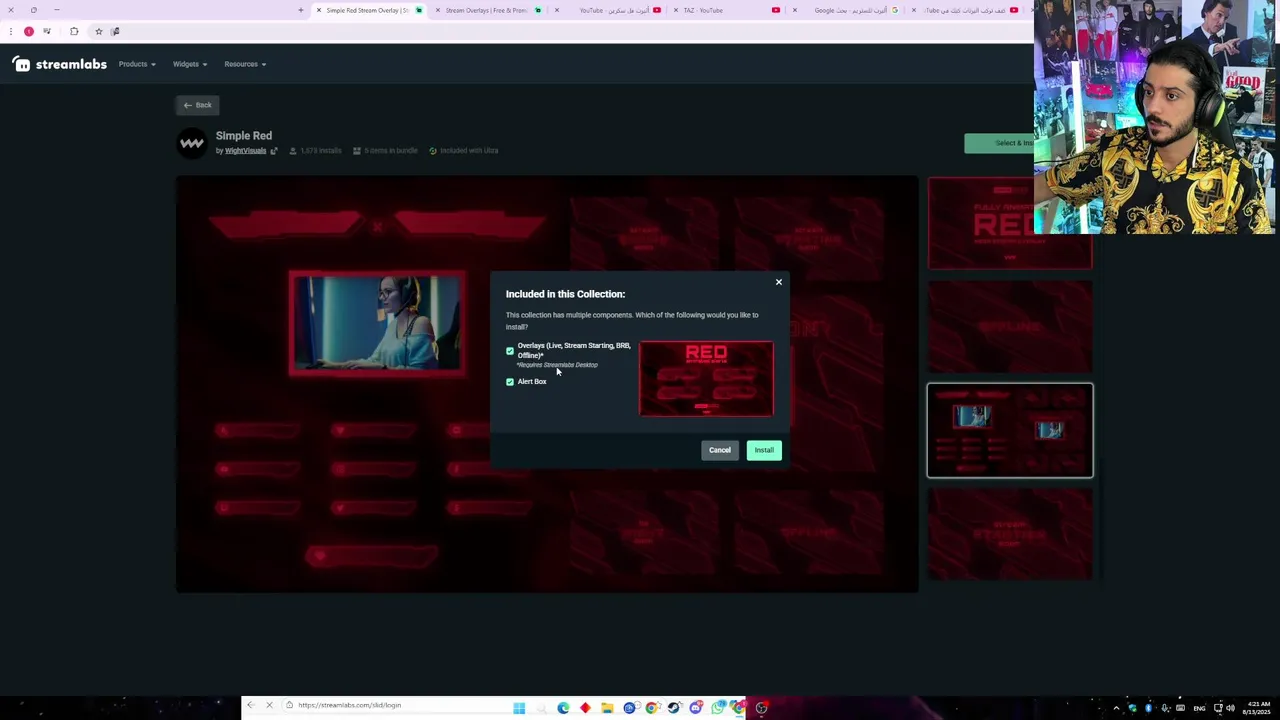Close the TAZ - YouTube tab

(676, 10)
